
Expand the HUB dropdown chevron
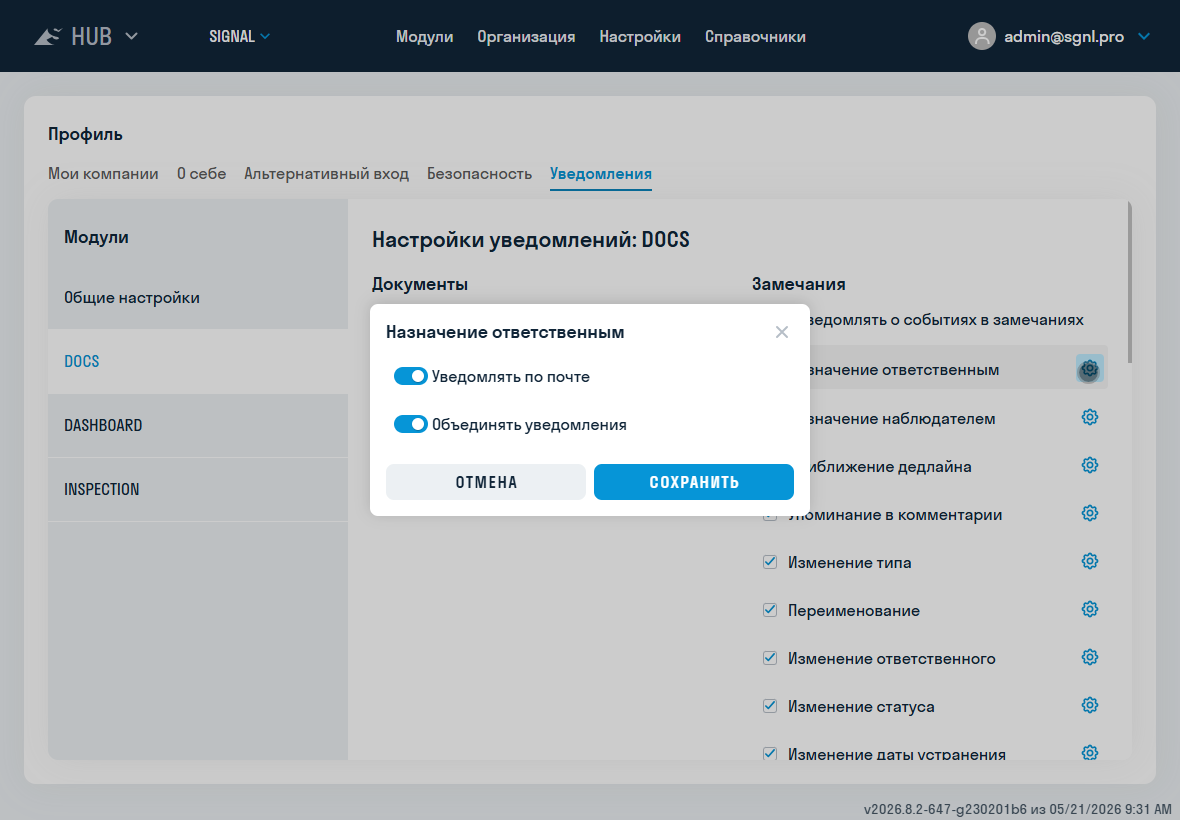click(131, 35)
